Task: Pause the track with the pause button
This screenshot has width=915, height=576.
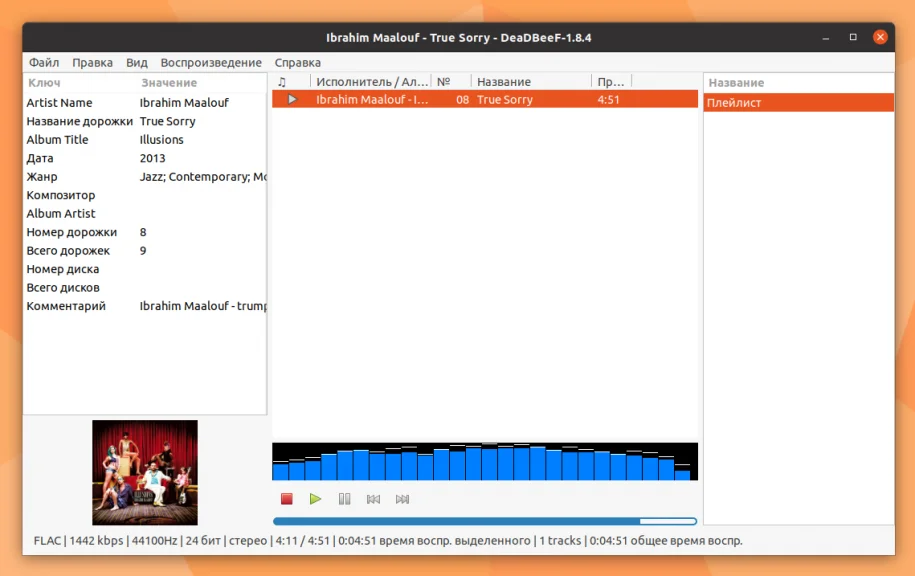Action: 344,499
